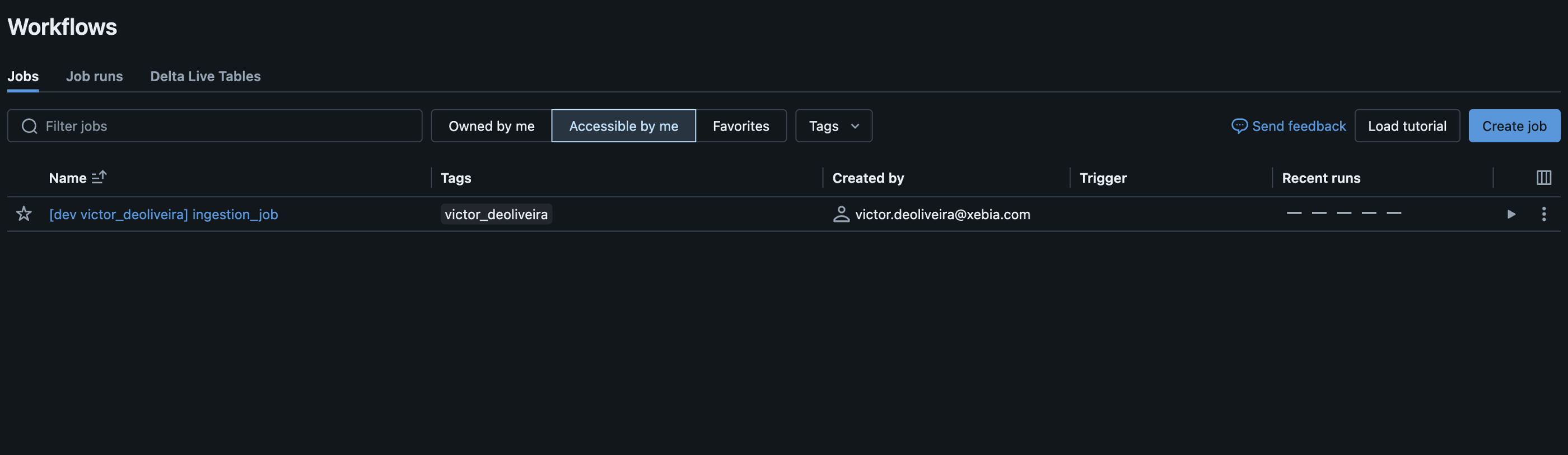Toggle the Favorites filter
Image resolution: width=1568 pixels, height=455 pixels.
click(x=741, y=126)
